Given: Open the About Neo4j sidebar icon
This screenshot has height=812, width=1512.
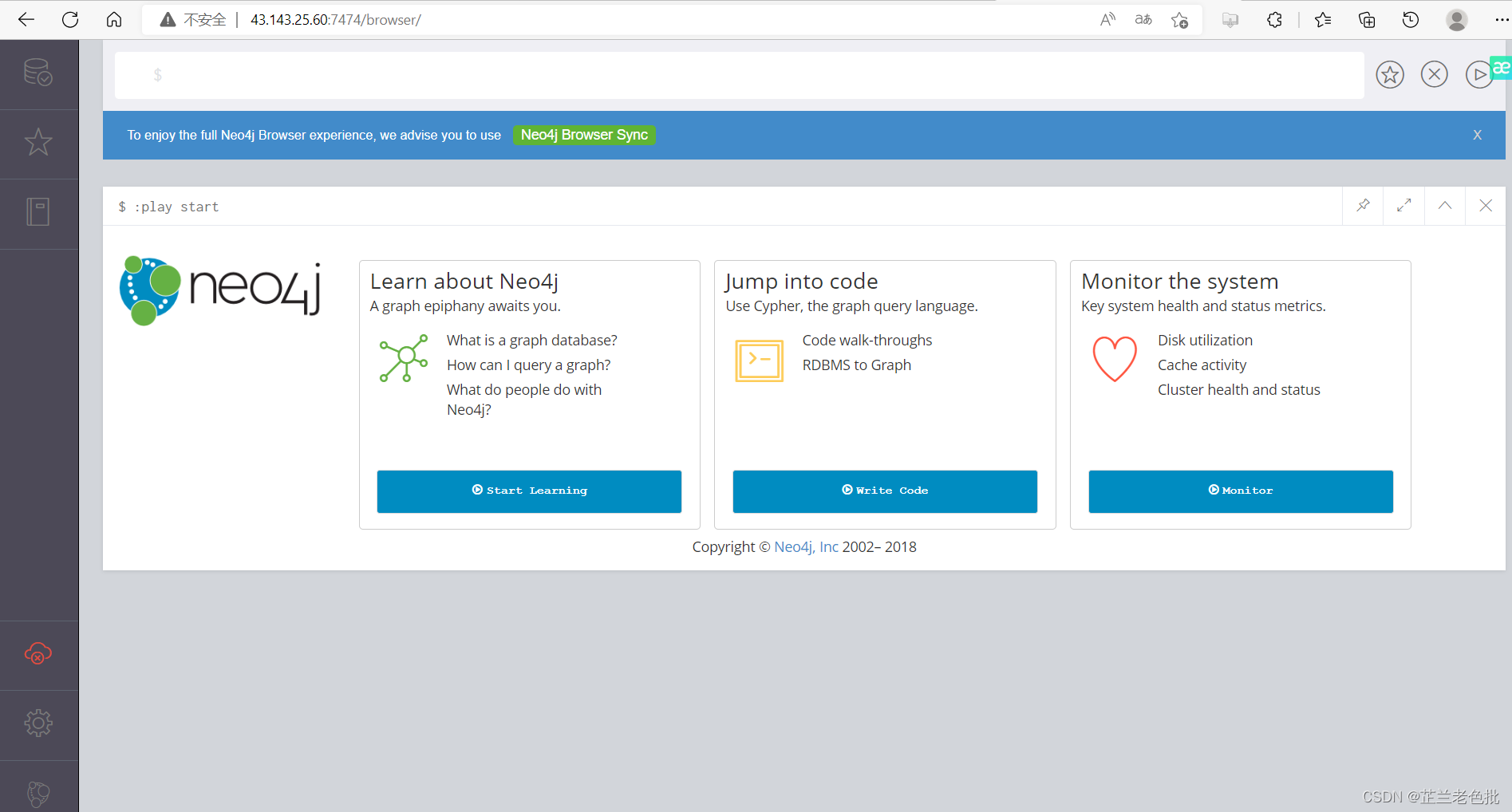Looking at the screenshot, I should pos(38,793).
